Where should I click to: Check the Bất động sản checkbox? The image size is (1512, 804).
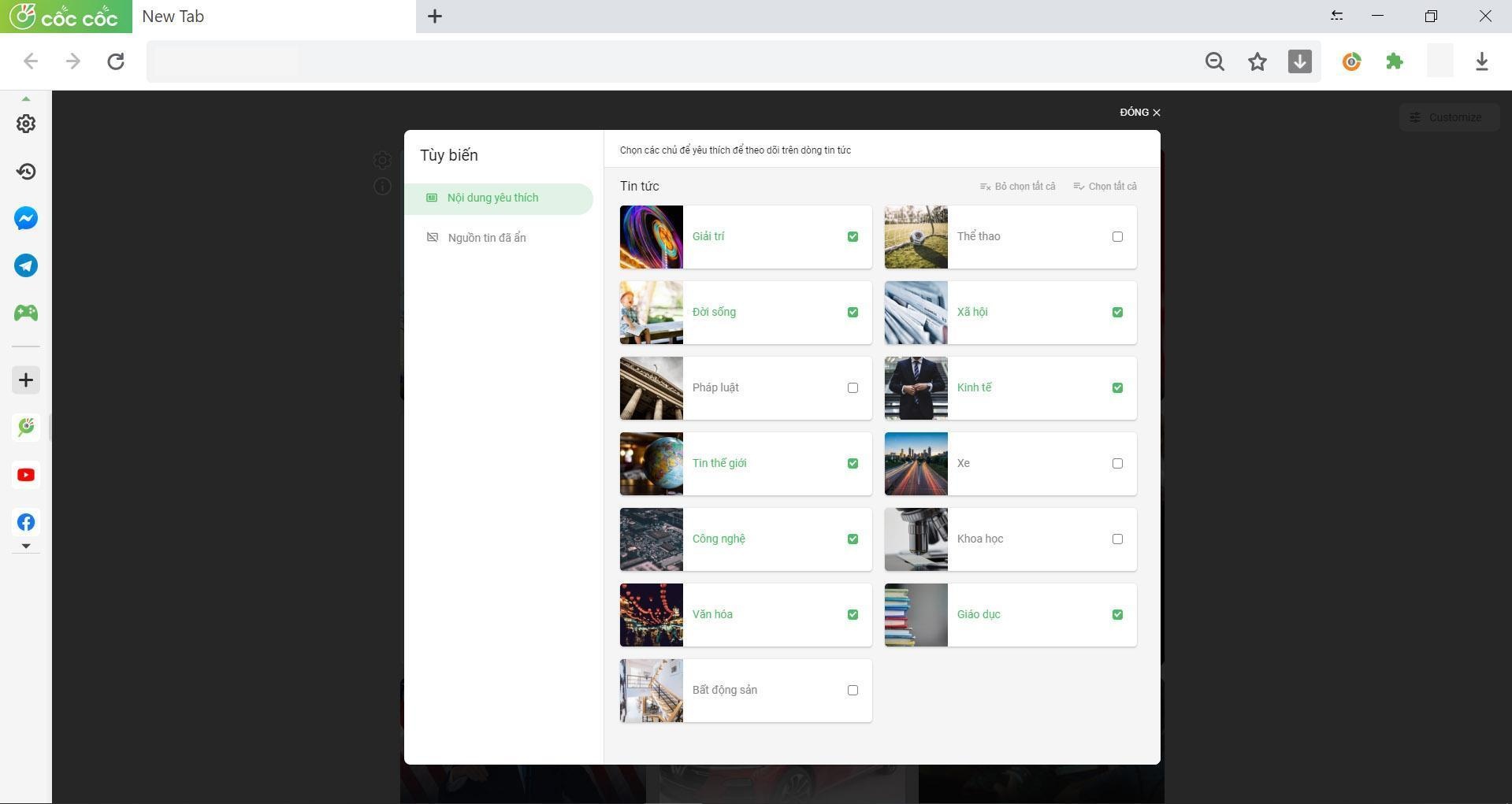tap(852, 690)
